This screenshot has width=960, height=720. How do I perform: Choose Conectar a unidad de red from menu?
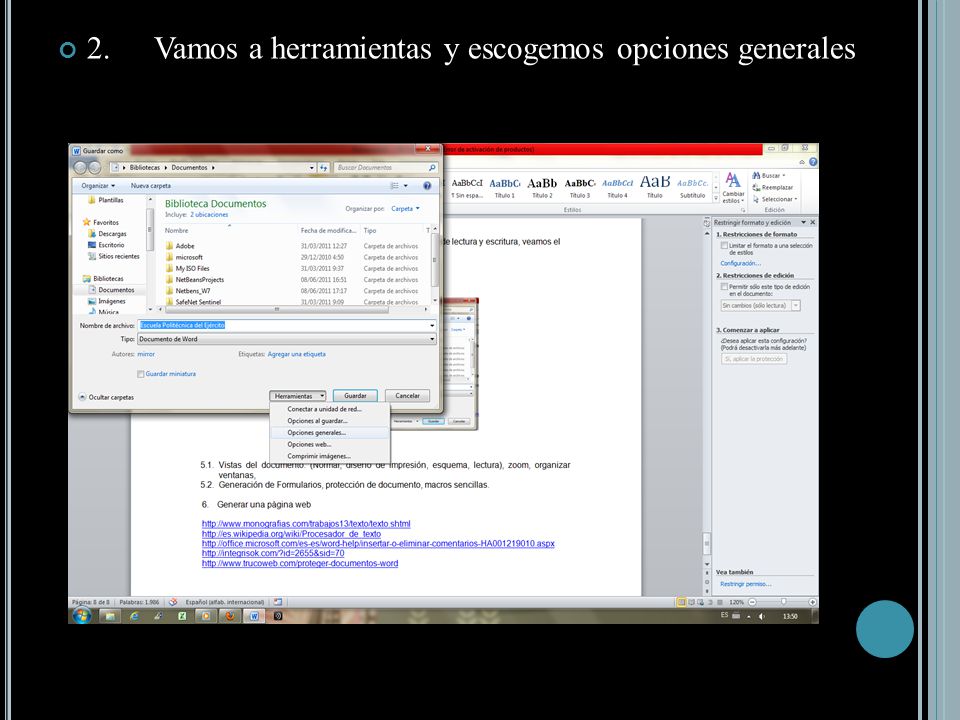(x=329, y=409)
